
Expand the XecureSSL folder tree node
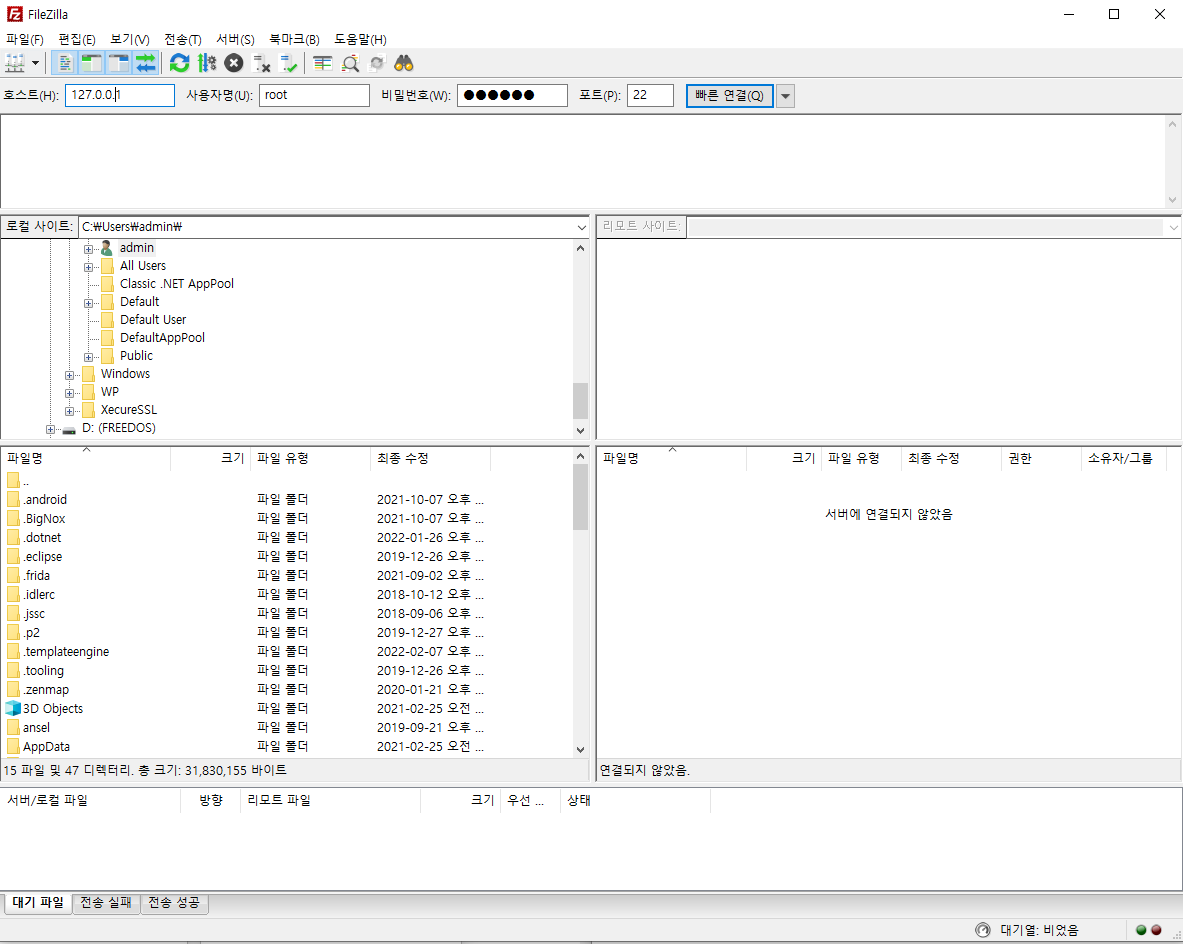69,411
